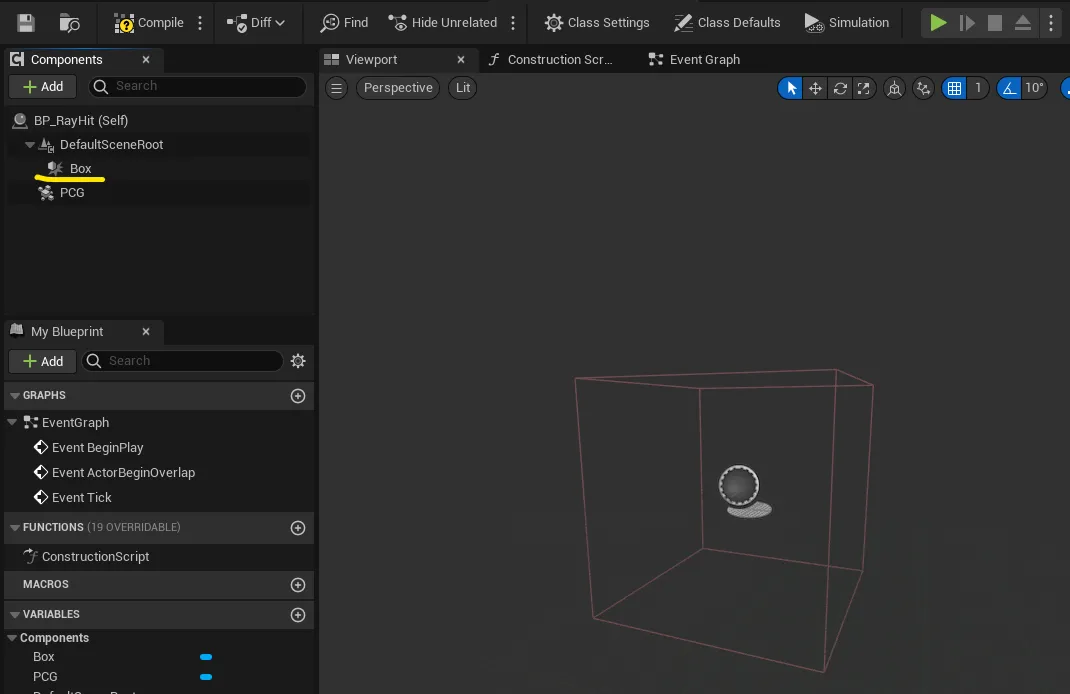Open the Compile options menu
The image size is (1070, 694).
200,23
